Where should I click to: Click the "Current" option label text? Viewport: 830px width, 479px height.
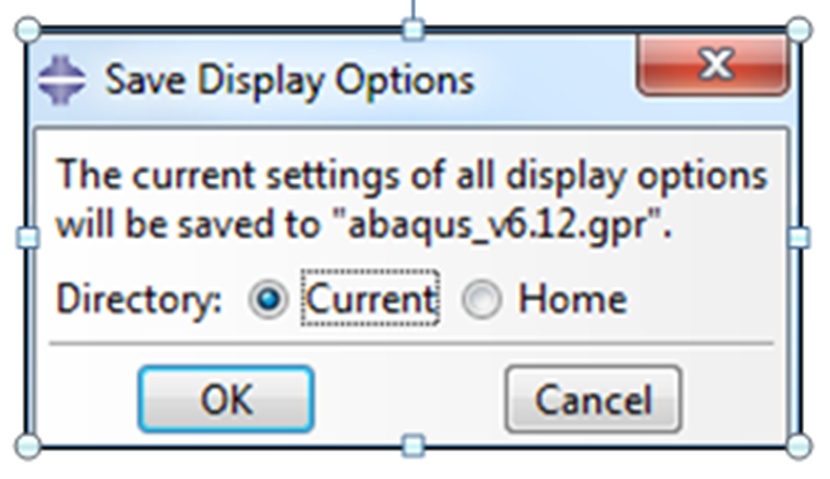pos(370,299)
